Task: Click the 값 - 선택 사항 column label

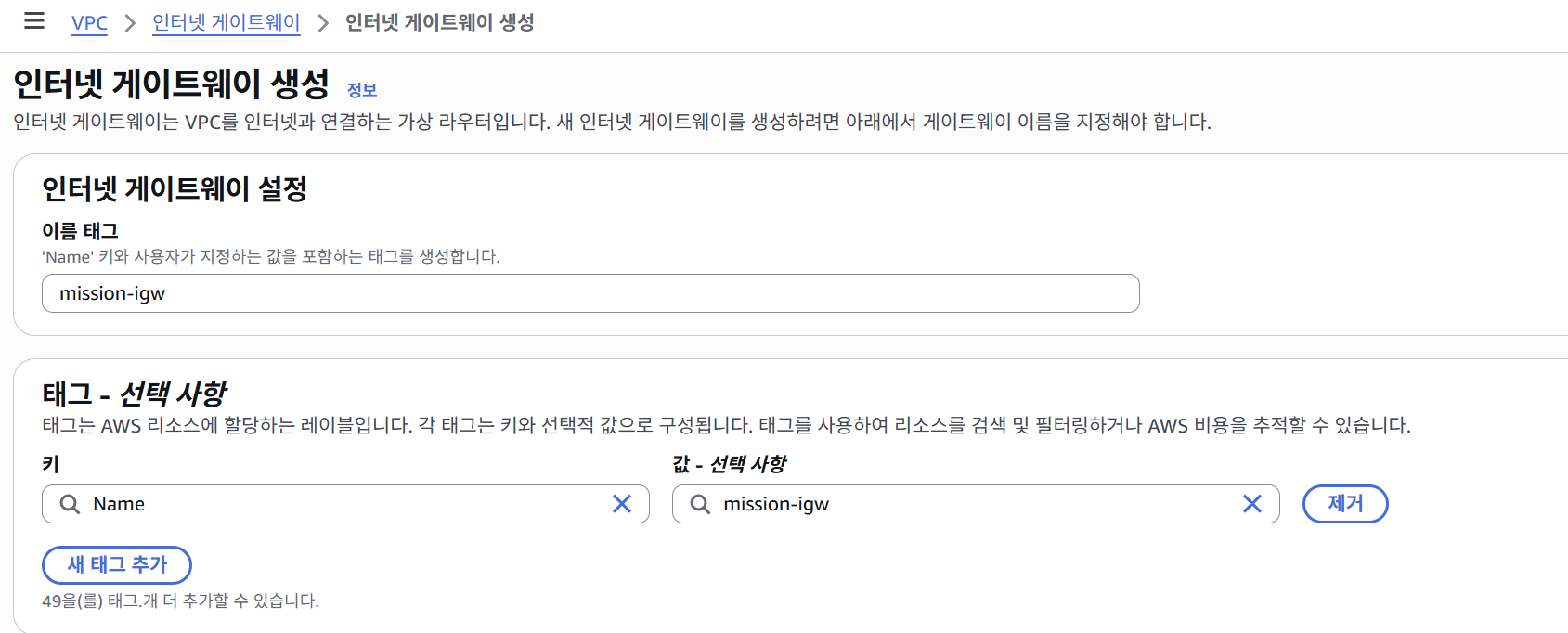Action: [x=730, y=464]
